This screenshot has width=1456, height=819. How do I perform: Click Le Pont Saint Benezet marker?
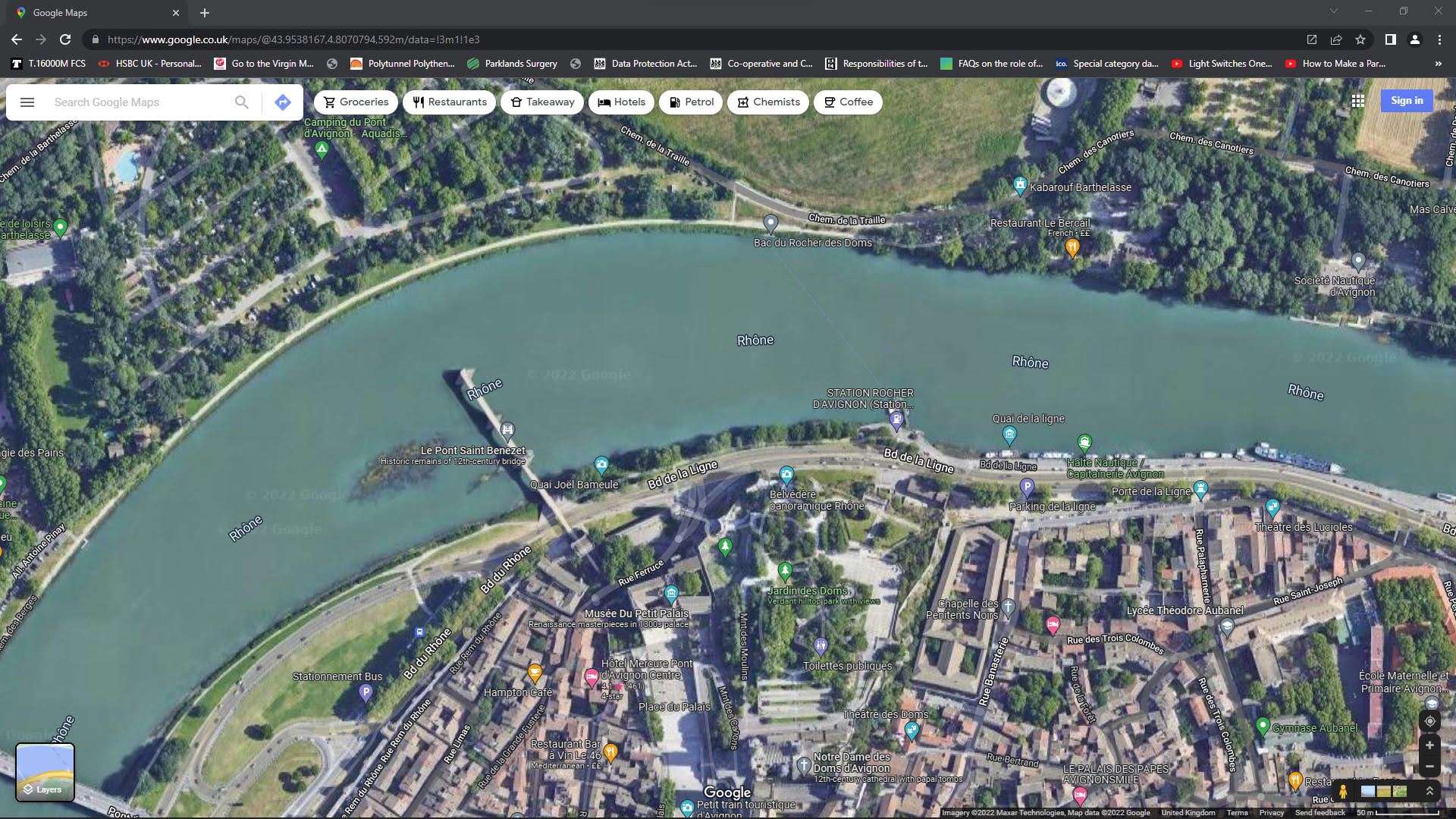(507, 431)
